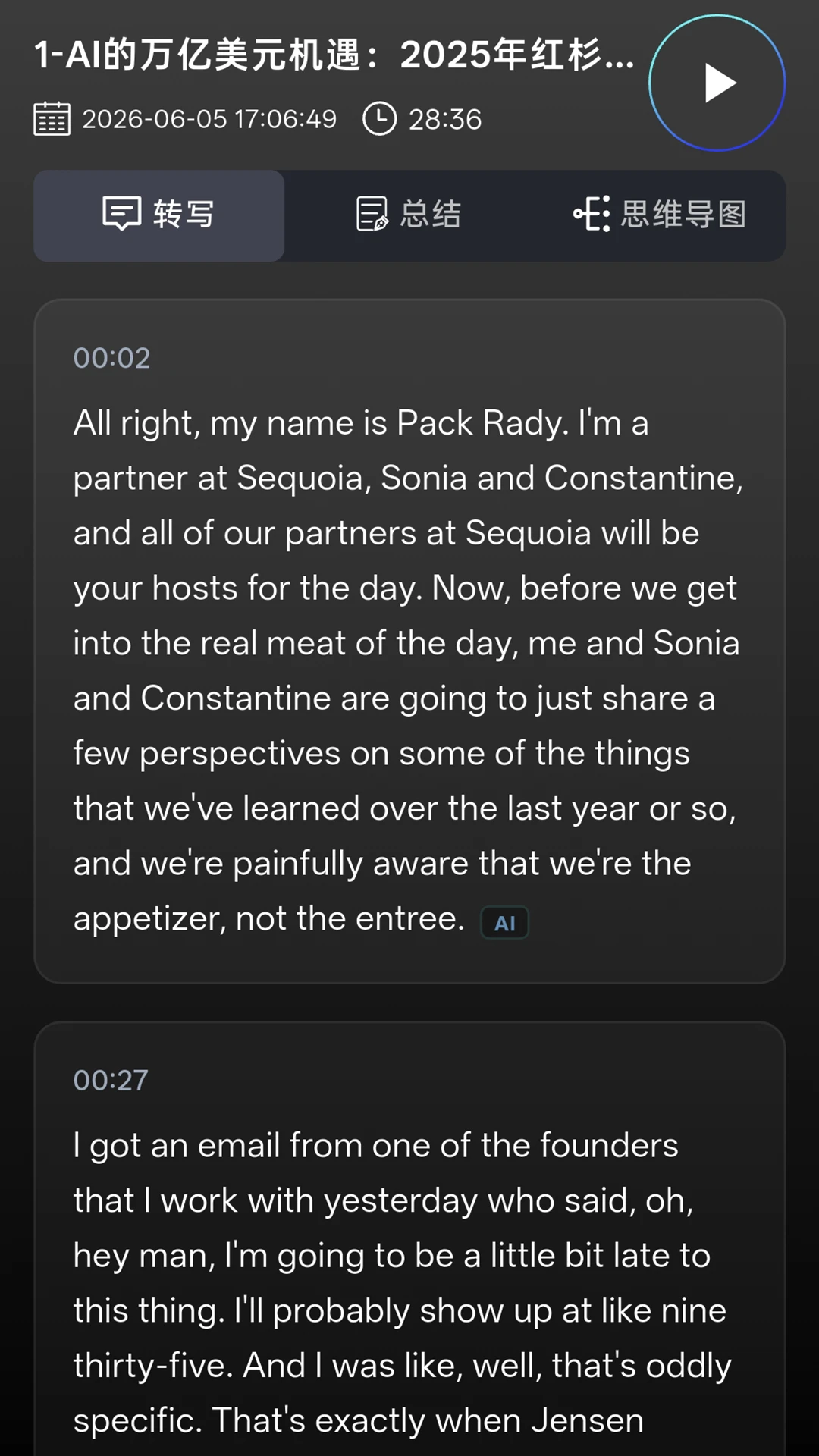Switch to the 转写 transcript tab
The image size is (819, 1456).
click(x=159, y=215)
